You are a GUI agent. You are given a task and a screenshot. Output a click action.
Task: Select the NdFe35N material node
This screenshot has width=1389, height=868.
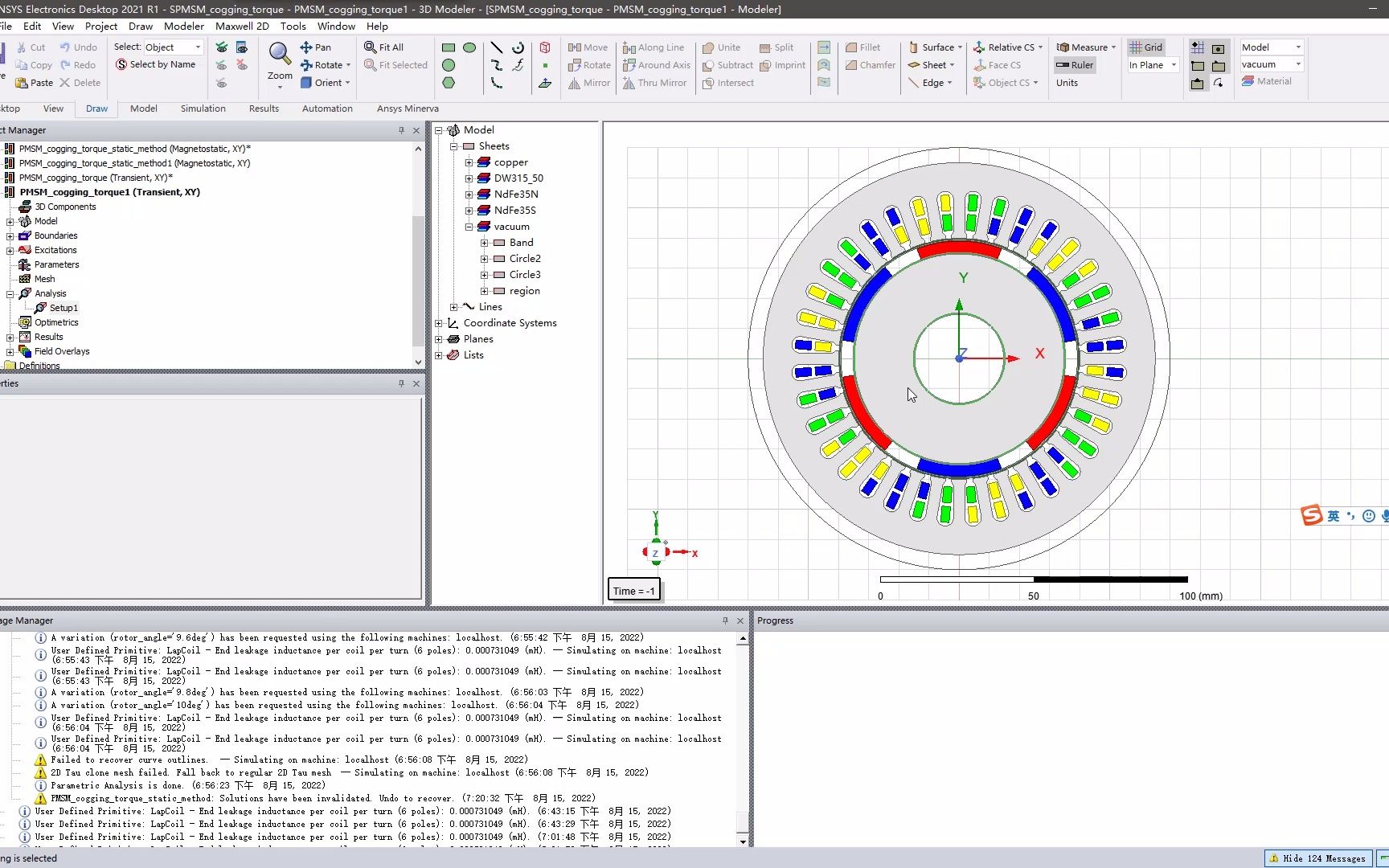516,194
